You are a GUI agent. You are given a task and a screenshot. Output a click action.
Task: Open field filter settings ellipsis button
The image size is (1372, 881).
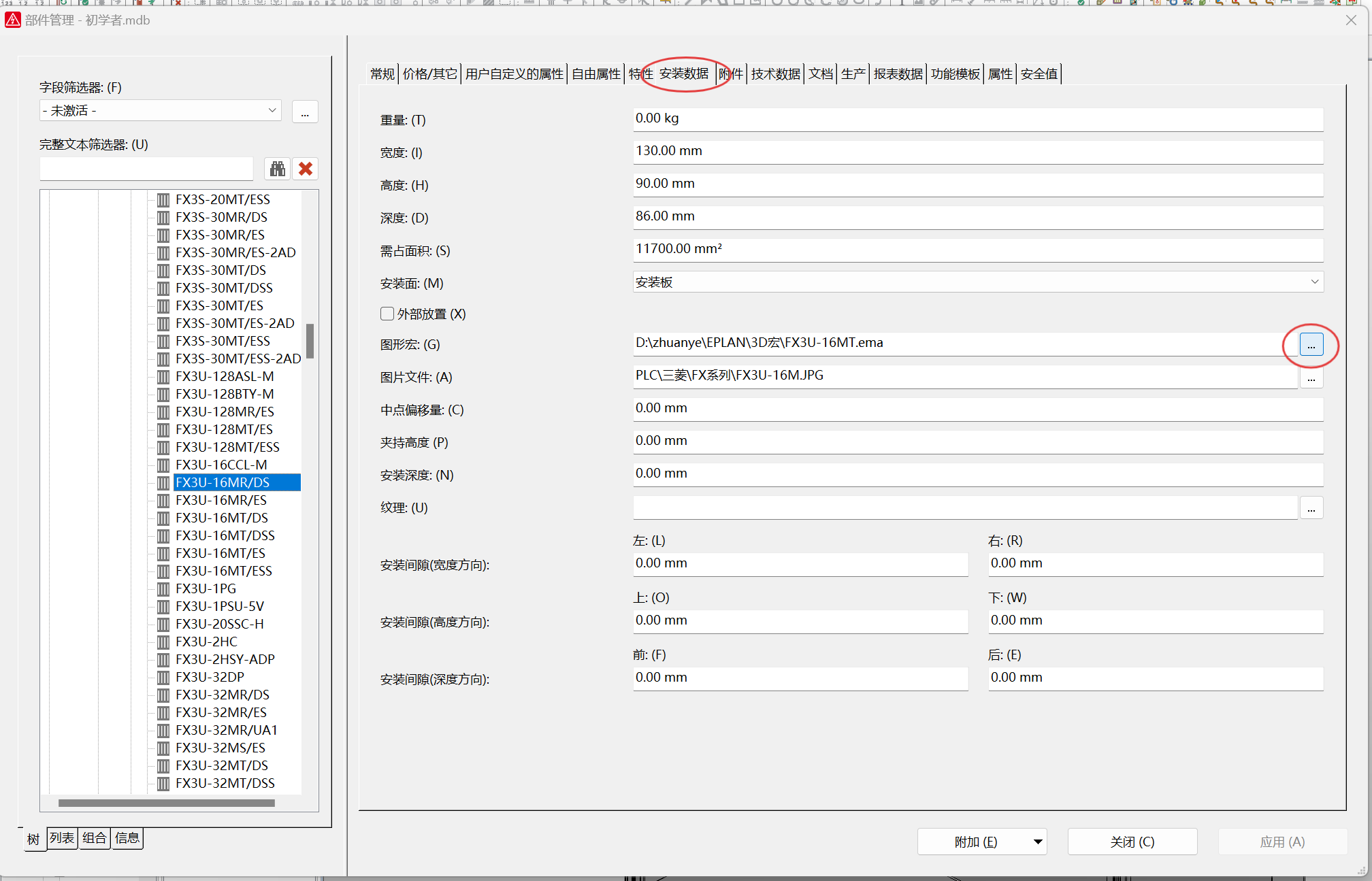pyautogui.click(x=305, y=112)
